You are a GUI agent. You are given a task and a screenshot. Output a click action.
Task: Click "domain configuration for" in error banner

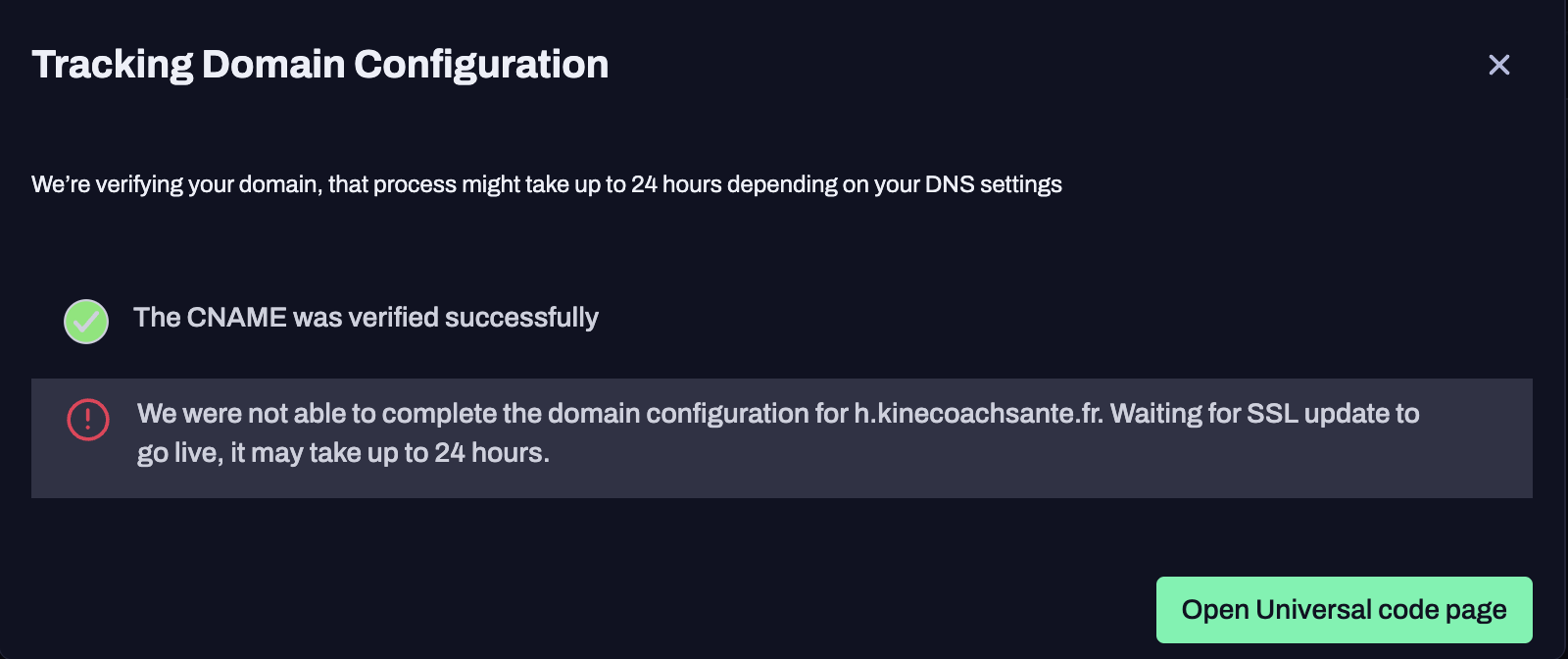pyautogui.click(x=698, y=414)
